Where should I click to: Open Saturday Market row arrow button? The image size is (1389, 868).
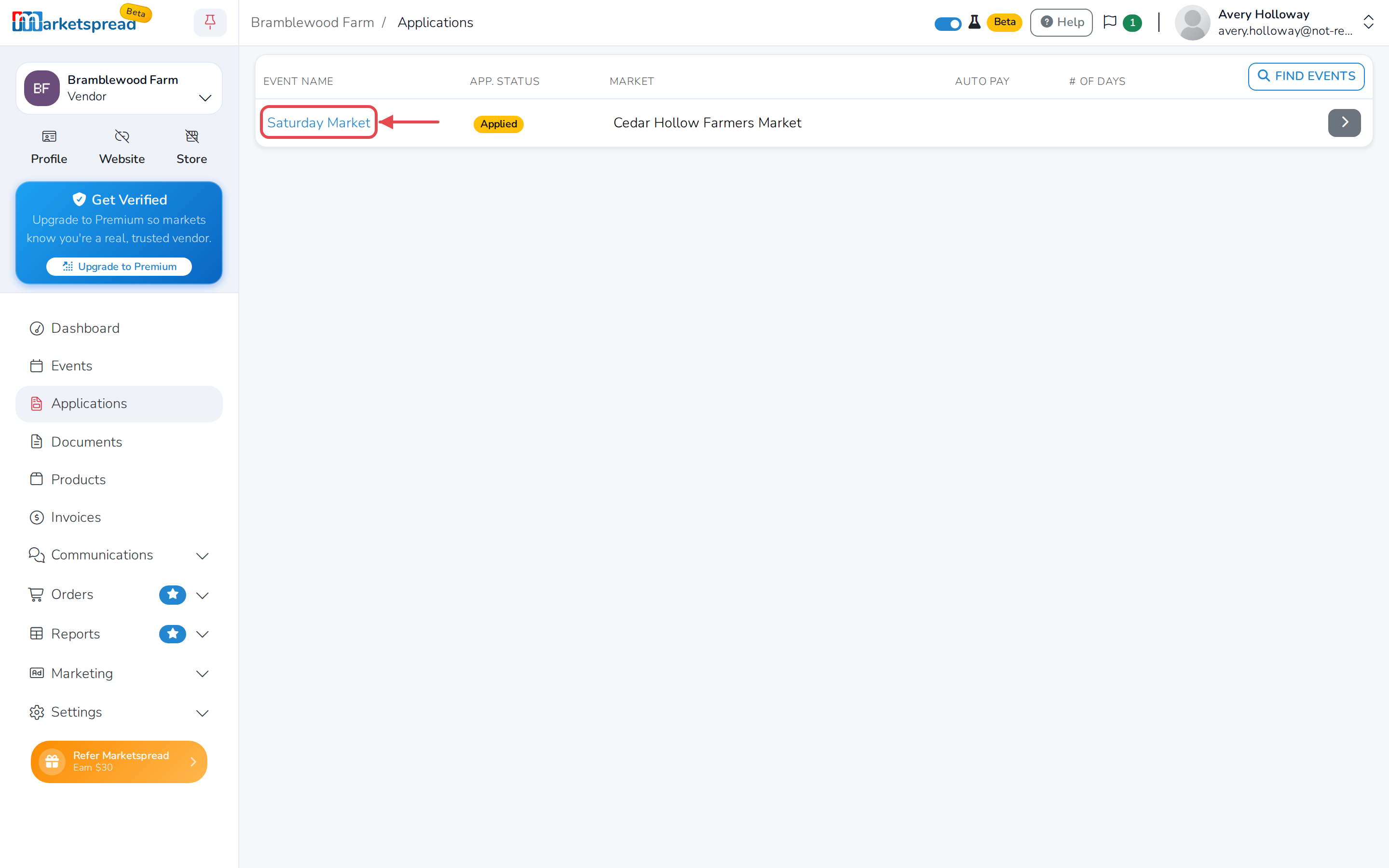pyautogui.click(x=1344, y=122)
